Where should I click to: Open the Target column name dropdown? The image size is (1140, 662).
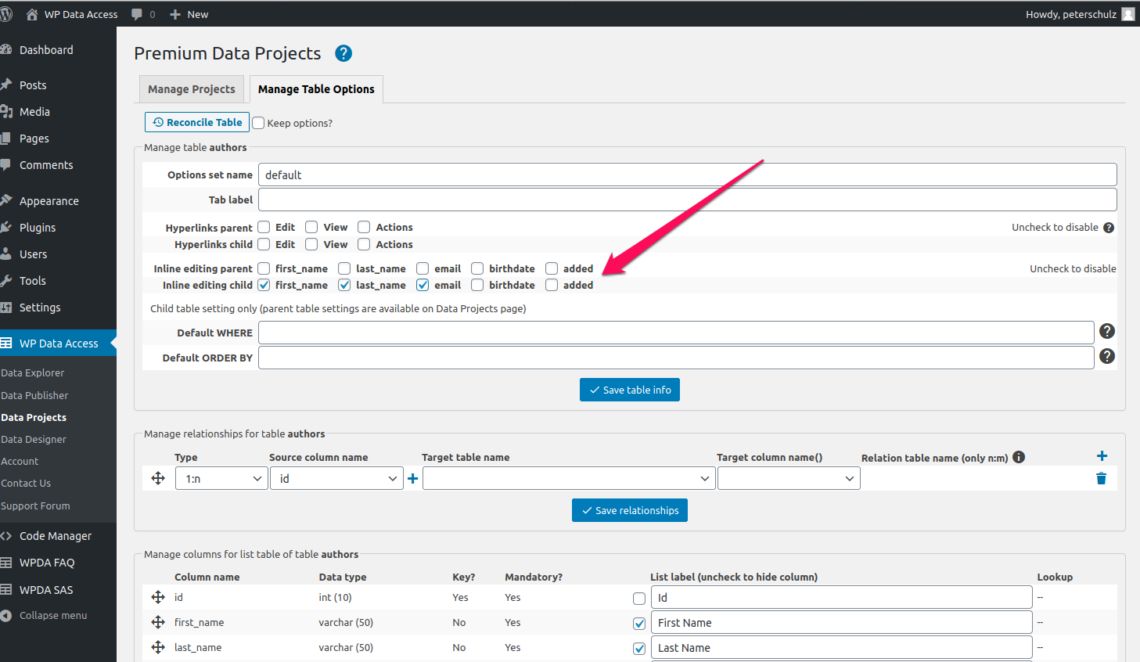pos(789,478)
